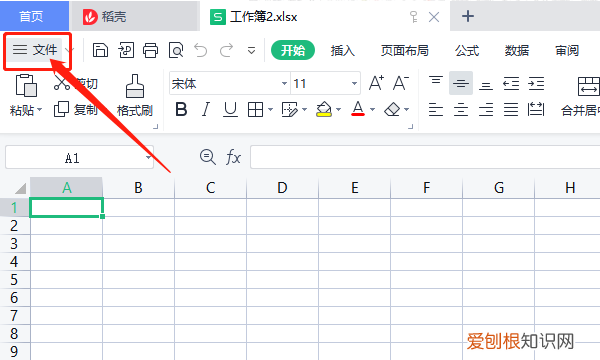The width and height of the screenshot is (600, 360).
Task: Click the Save icon in quick toolbar
Action: click(x=100, y=50)
